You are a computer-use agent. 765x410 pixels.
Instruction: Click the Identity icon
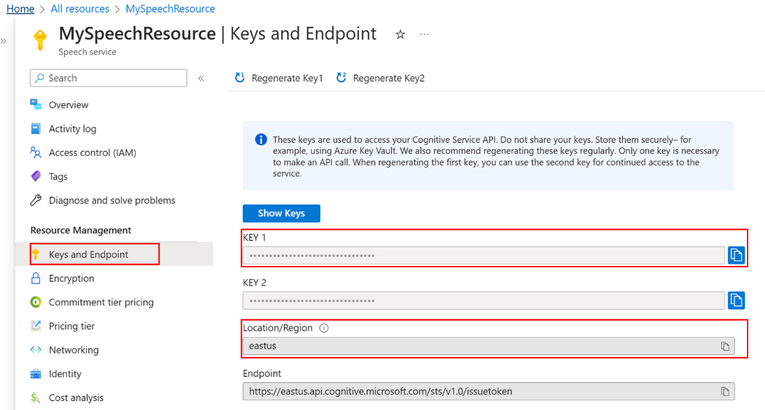coord(36,373)
